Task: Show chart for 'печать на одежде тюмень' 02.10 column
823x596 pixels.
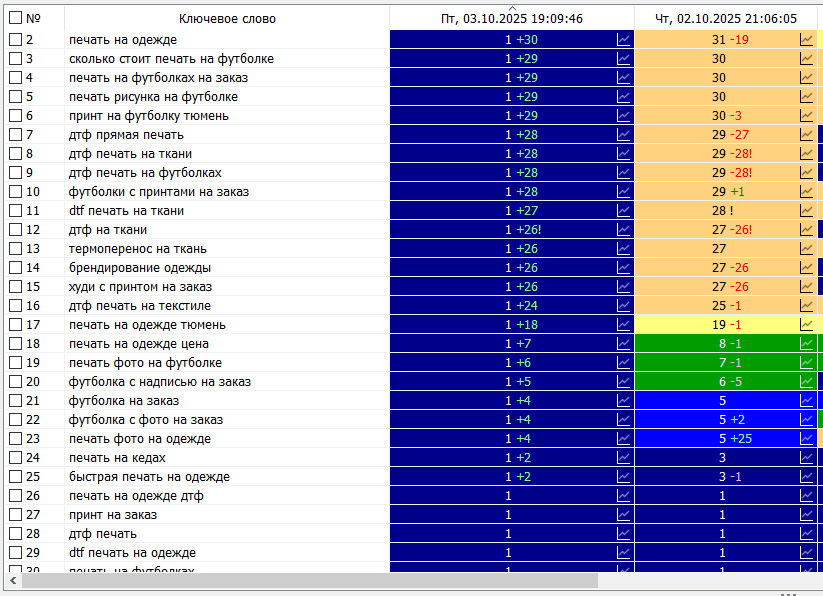Action: coord(806,325)
